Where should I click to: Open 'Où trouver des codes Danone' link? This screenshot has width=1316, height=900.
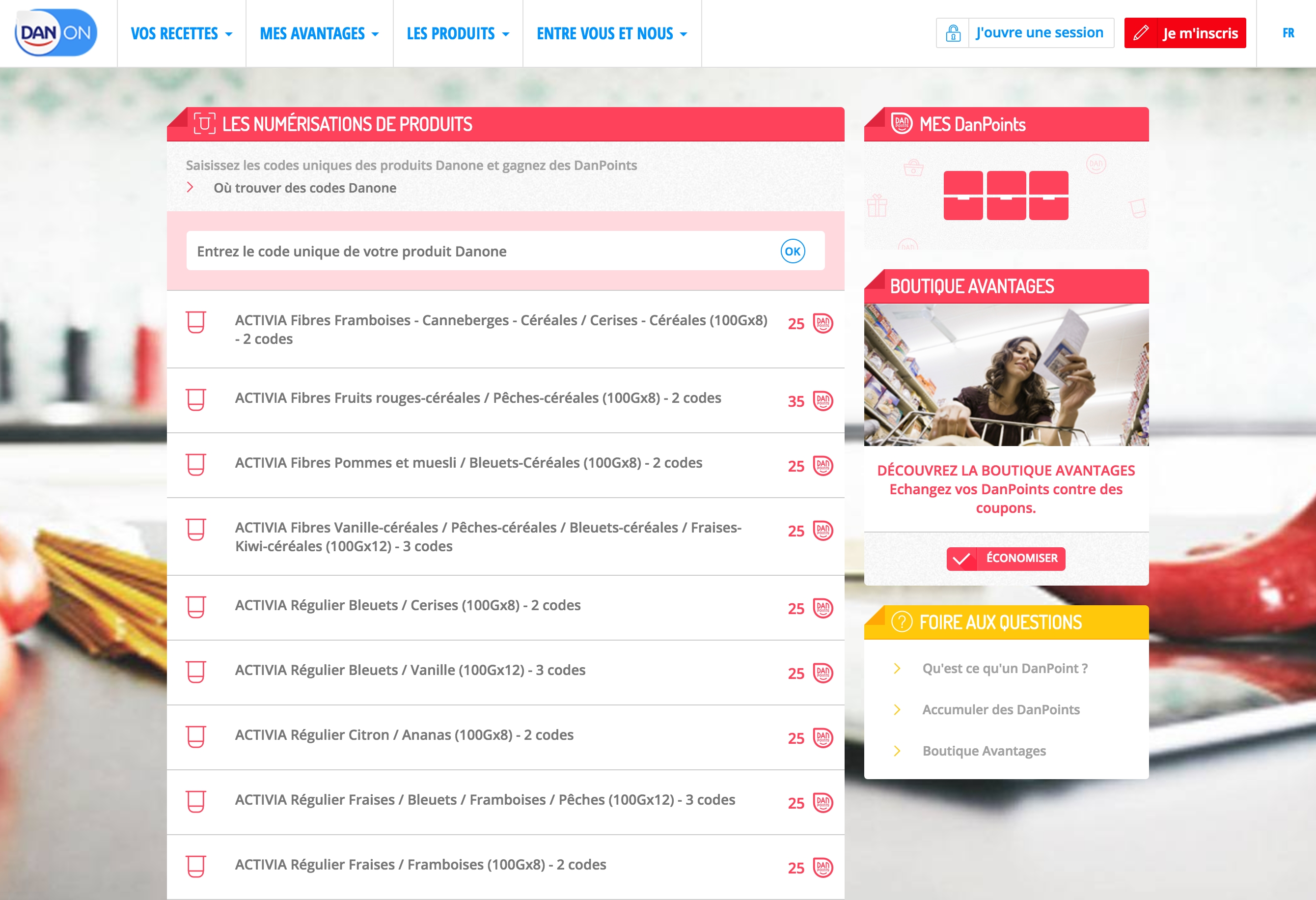(304, 188)
